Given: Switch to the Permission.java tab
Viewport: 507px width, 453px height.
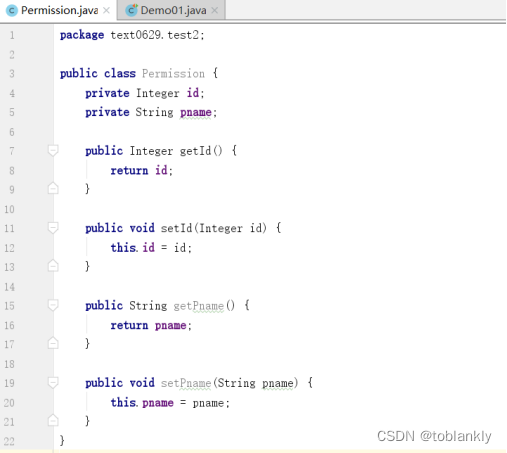Looking at the screenshot, I should coord(59,10).
